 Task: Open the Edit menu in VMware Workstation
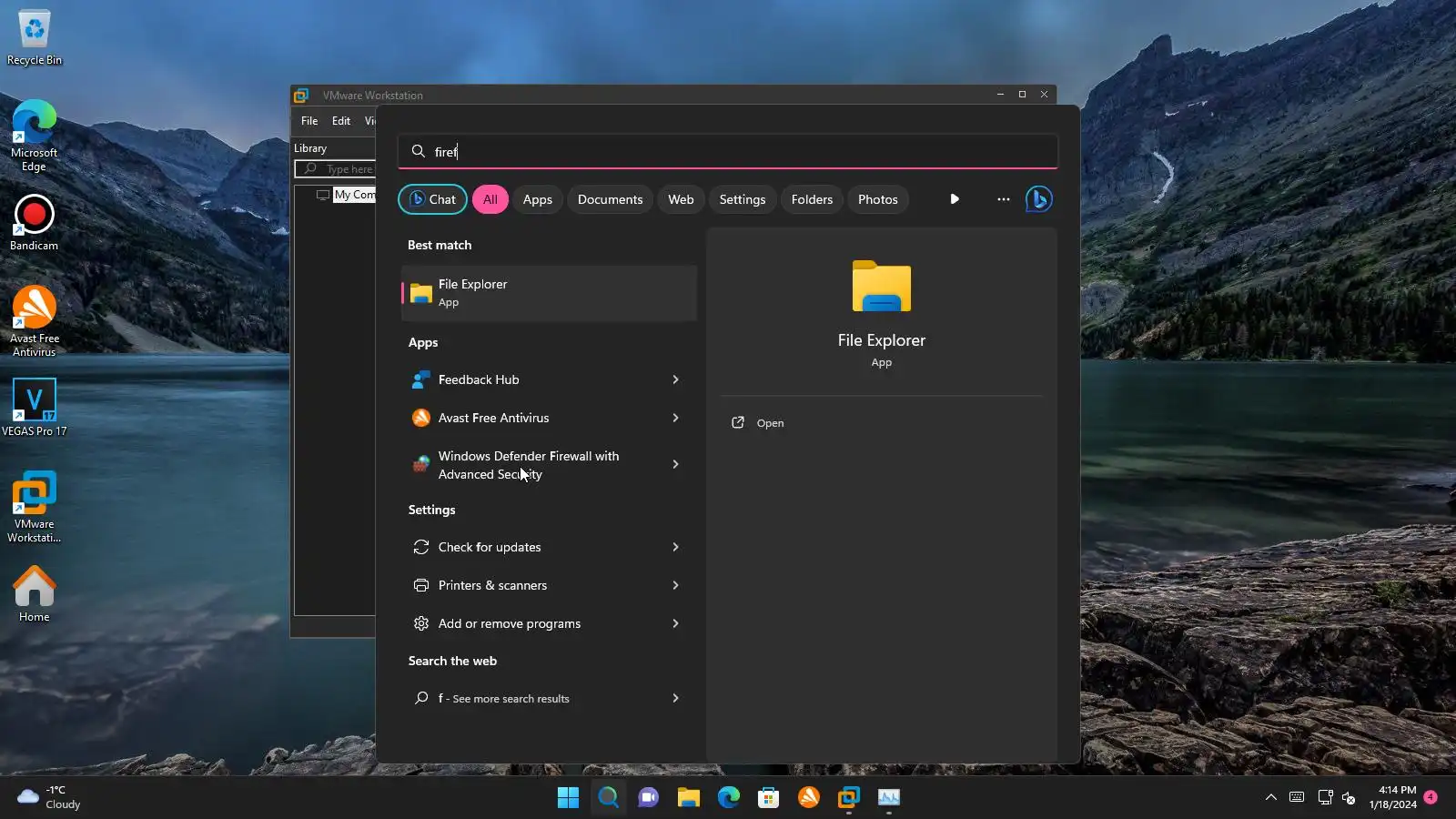pyautogui.click(x=341, y=121)
